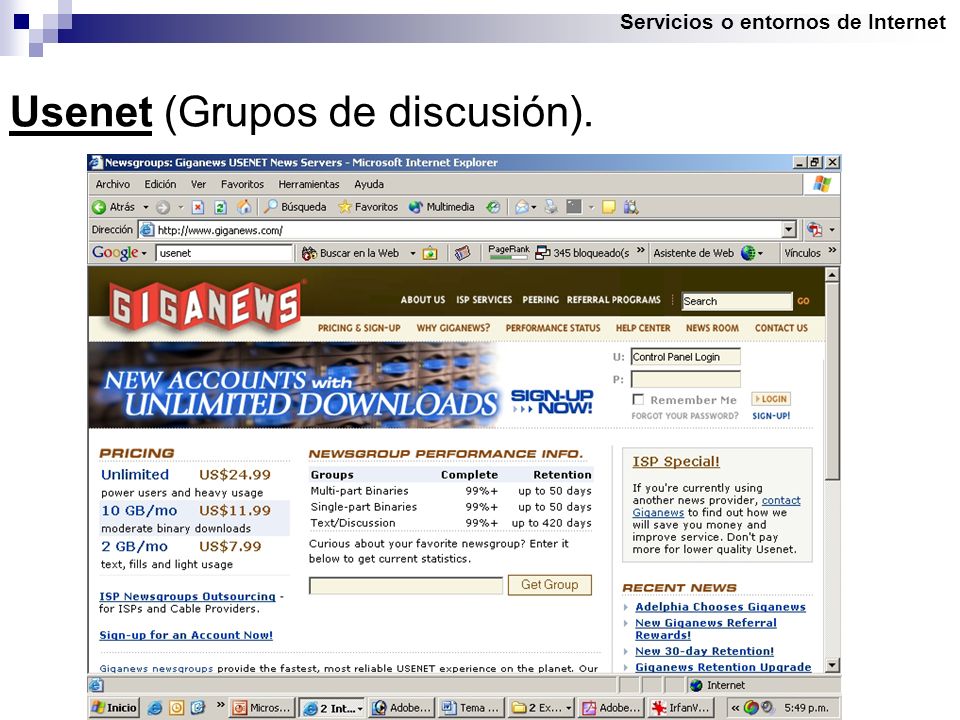Open the Archivo menu
The width and height of the screenshot is (960, 720).
pyautogui.click(x=113, y=184)
